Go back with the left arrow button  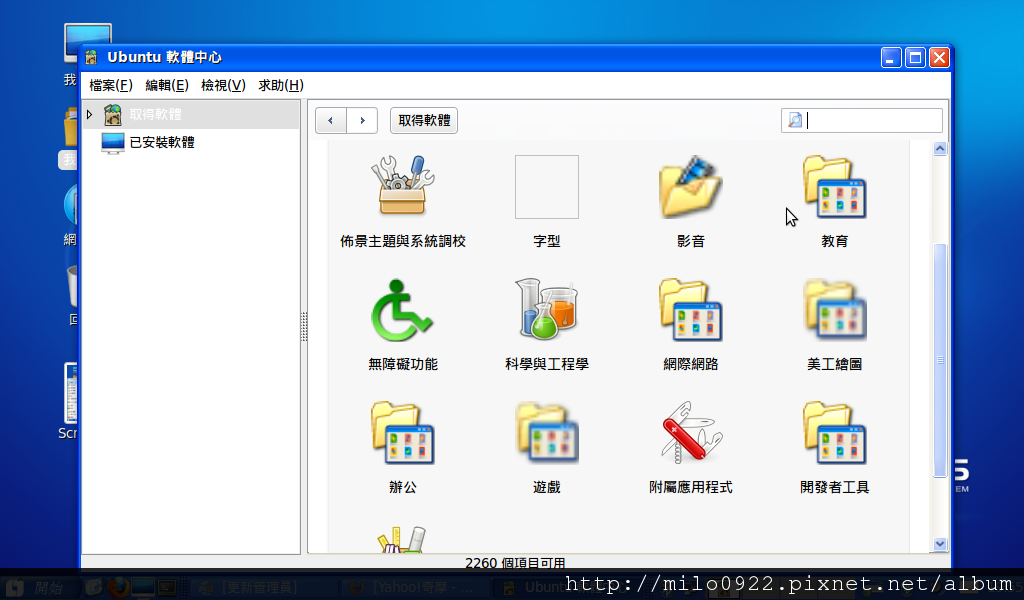330,121
